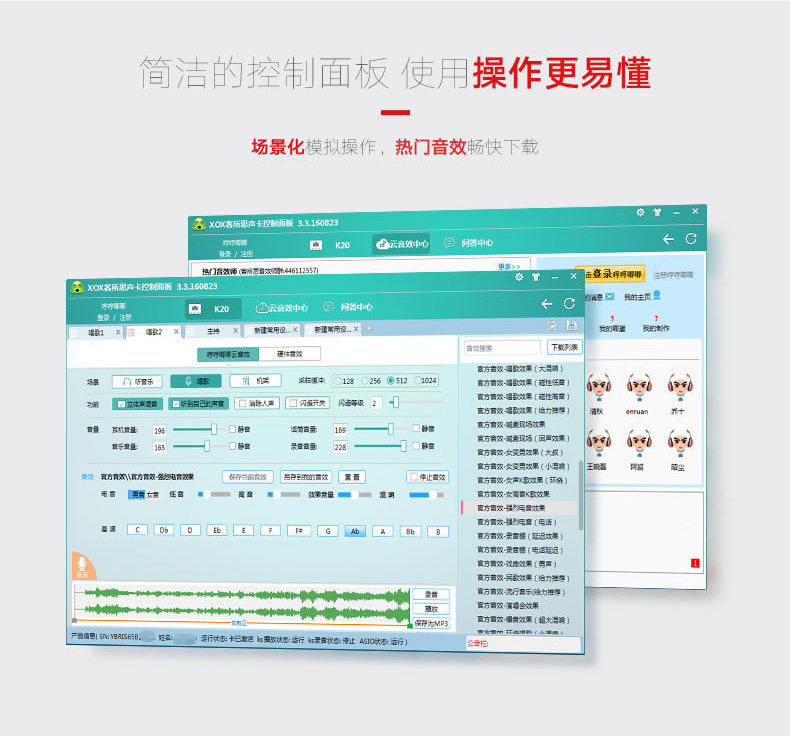The height and width of the screenshot is (736, 790).
Task: Click the 下载列表 button
Action: [x=564, y=347]
